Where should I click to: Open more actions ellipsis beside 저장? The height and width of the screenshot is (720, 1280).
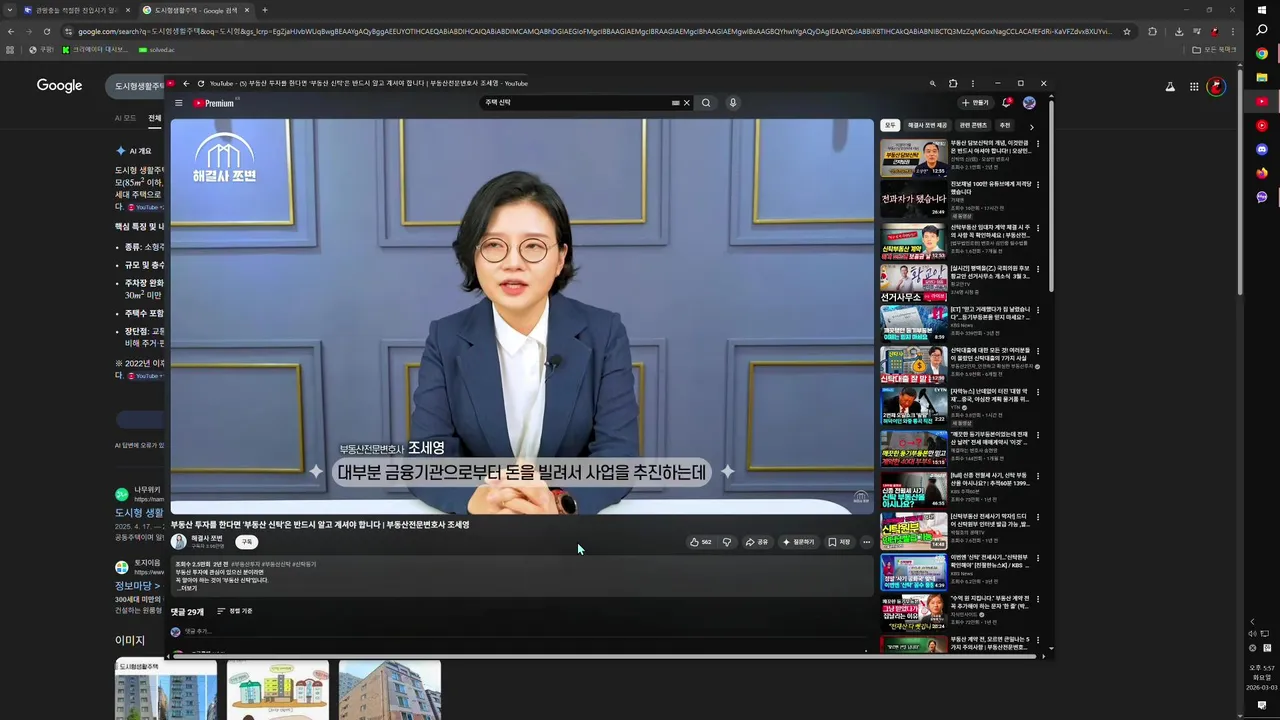tap(866, 542)
